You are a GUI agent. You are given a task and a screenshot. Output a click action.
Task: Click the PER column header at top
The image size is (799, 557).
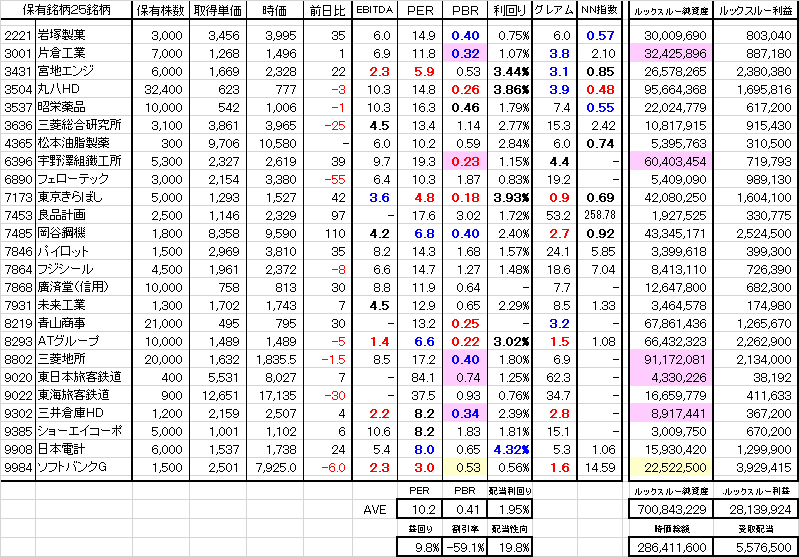click(x=419, y=10)
